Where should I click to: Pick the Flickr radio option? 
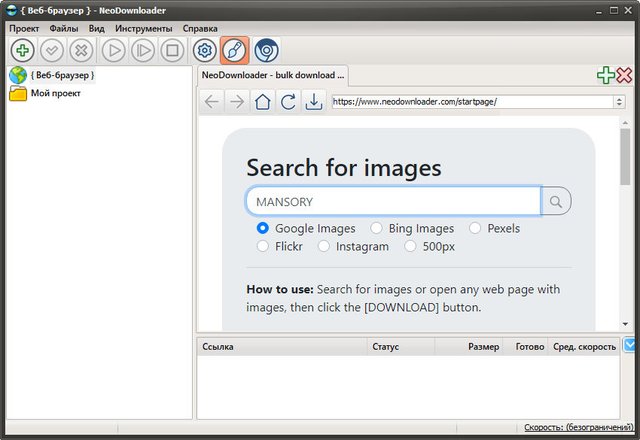coord(263,246)
